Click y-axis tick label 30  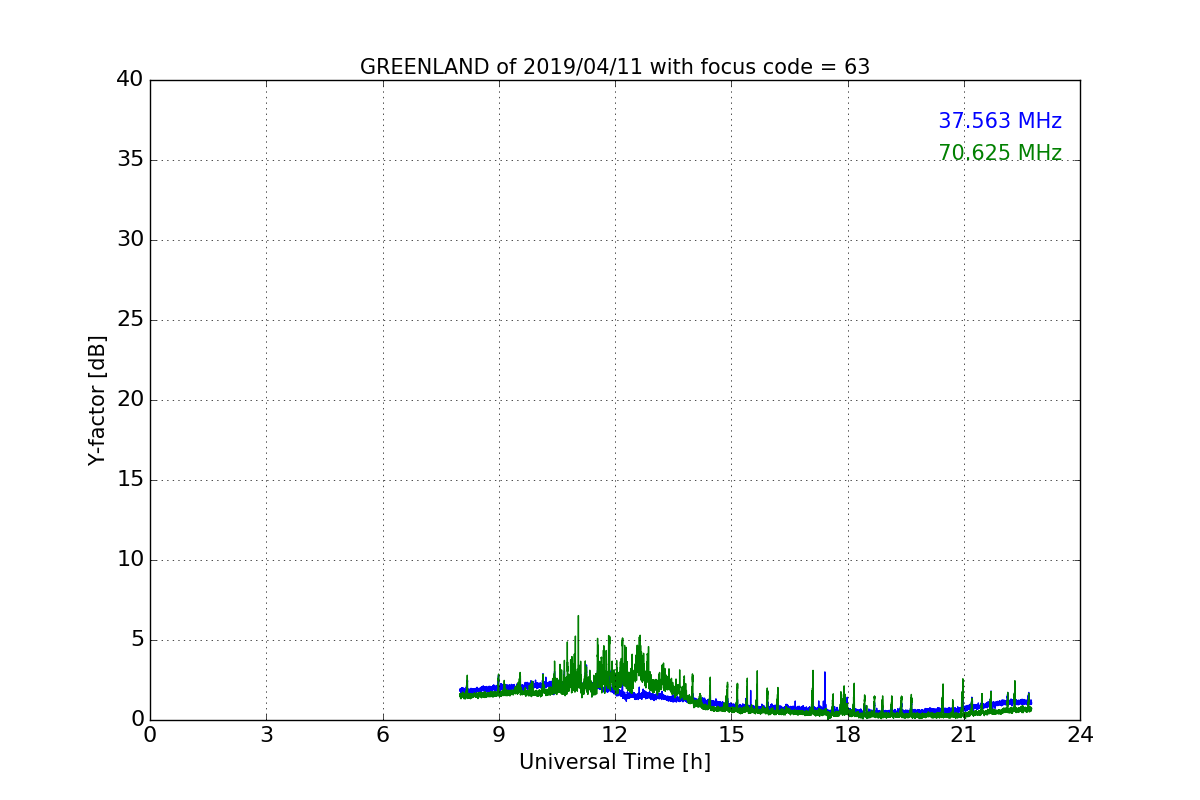point(129,240)
